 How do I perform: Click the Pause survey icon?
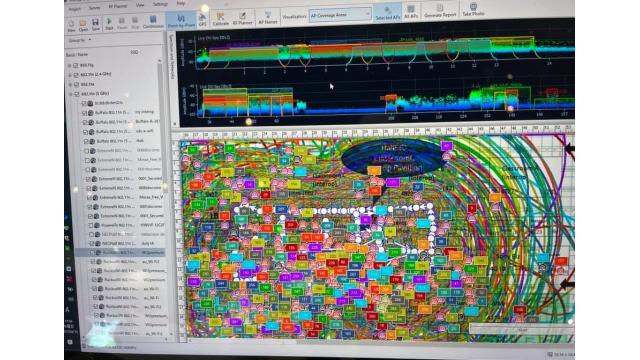tap(122, 23)
